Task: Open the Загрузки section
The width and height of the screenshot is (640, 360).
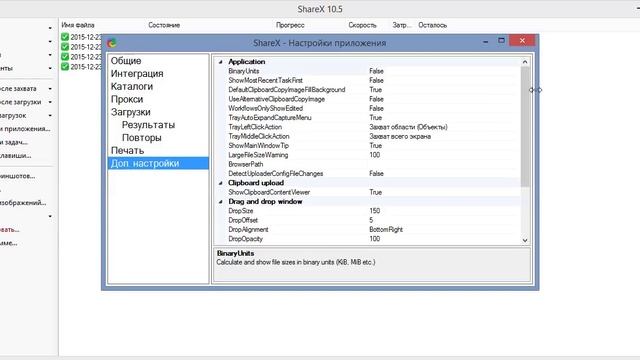Action: coord(131,112)
